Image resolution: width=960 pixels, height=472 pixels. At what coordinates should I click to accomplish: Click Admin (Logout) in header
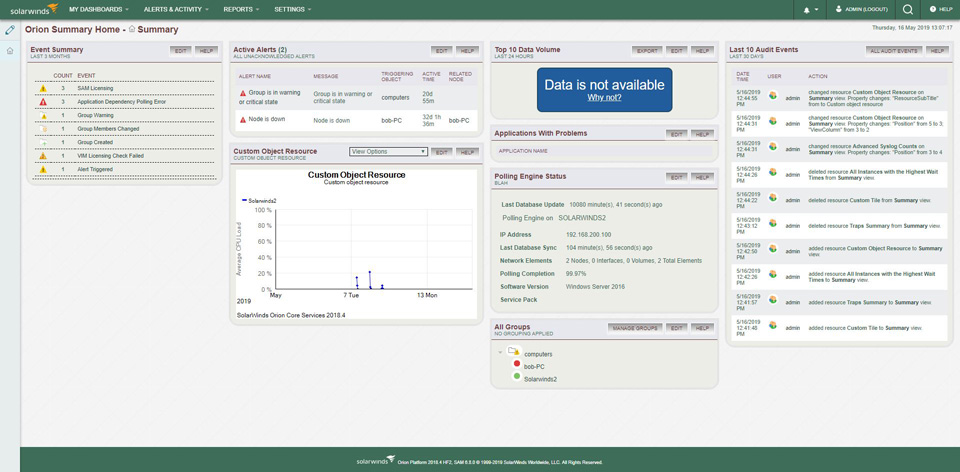pyautogui.click(x=862, y=10)
